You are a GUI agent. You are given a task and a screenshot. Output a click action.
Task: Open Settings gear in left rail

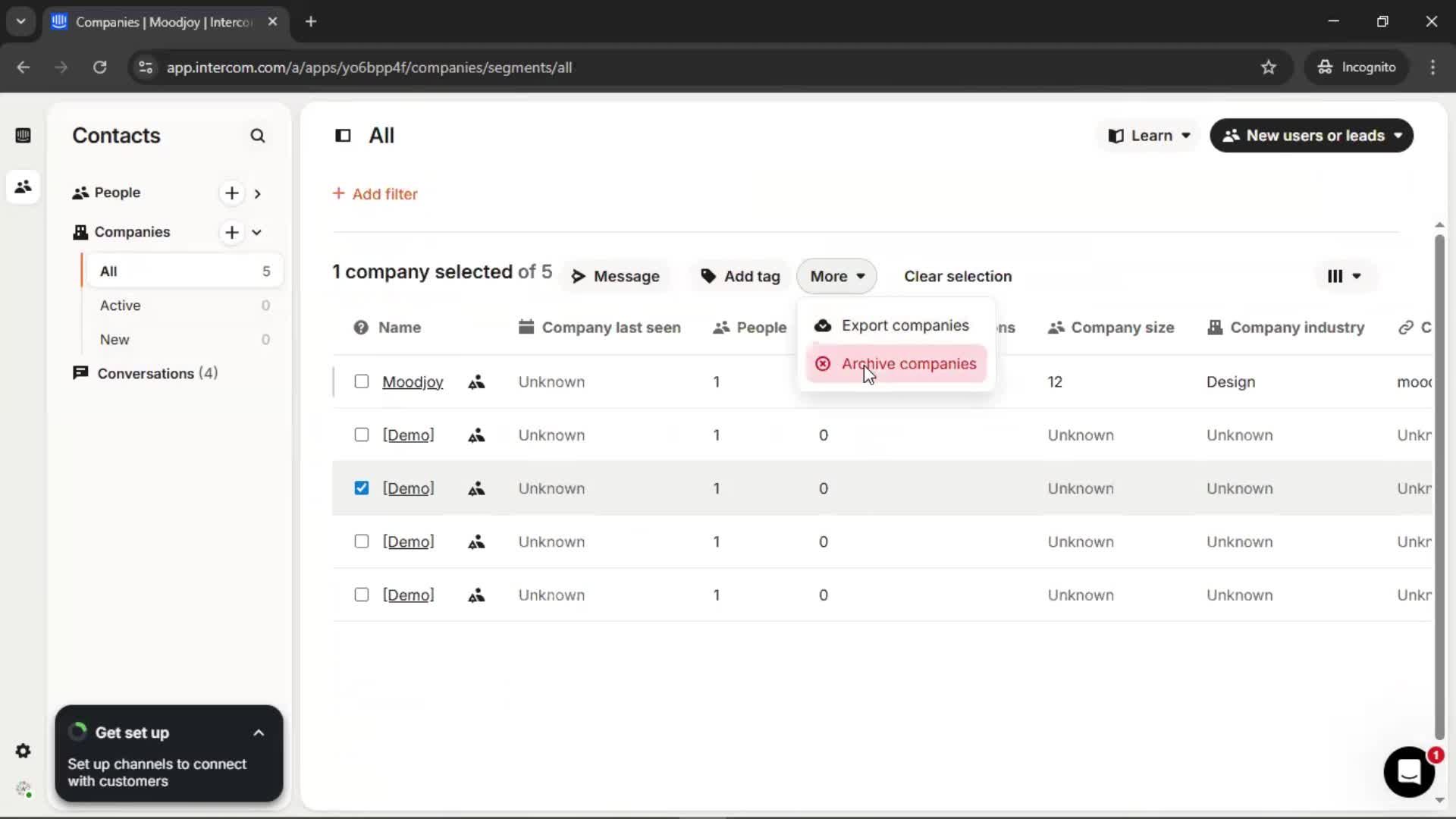tap(23, 751)
